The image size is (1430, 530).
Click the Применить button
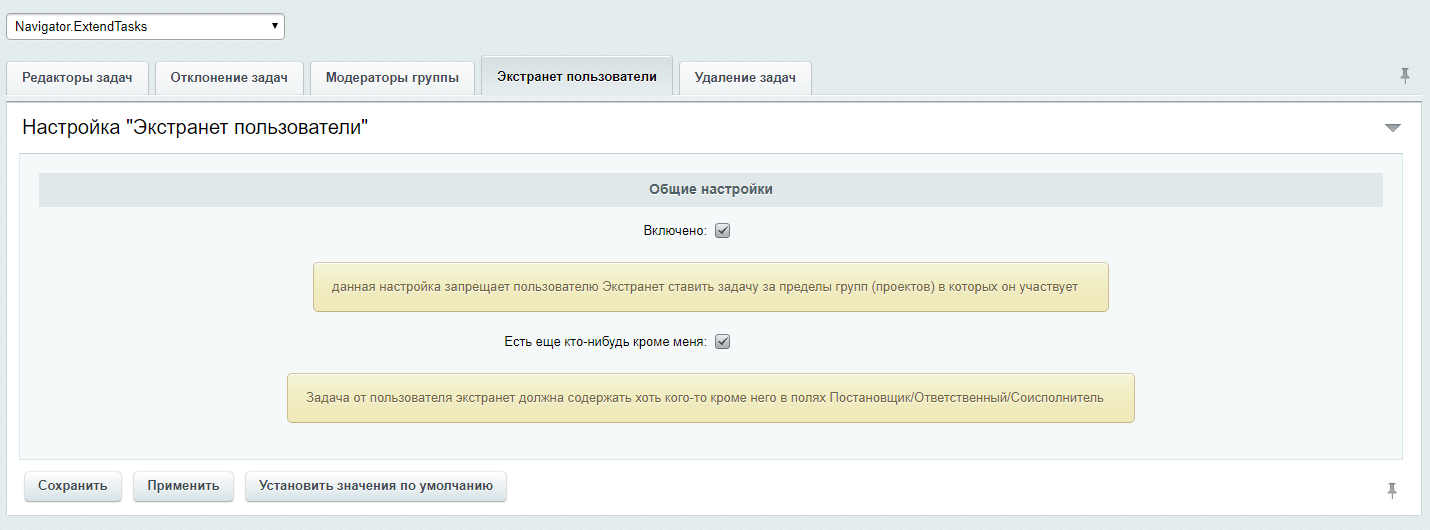click(x=183, y=486)
